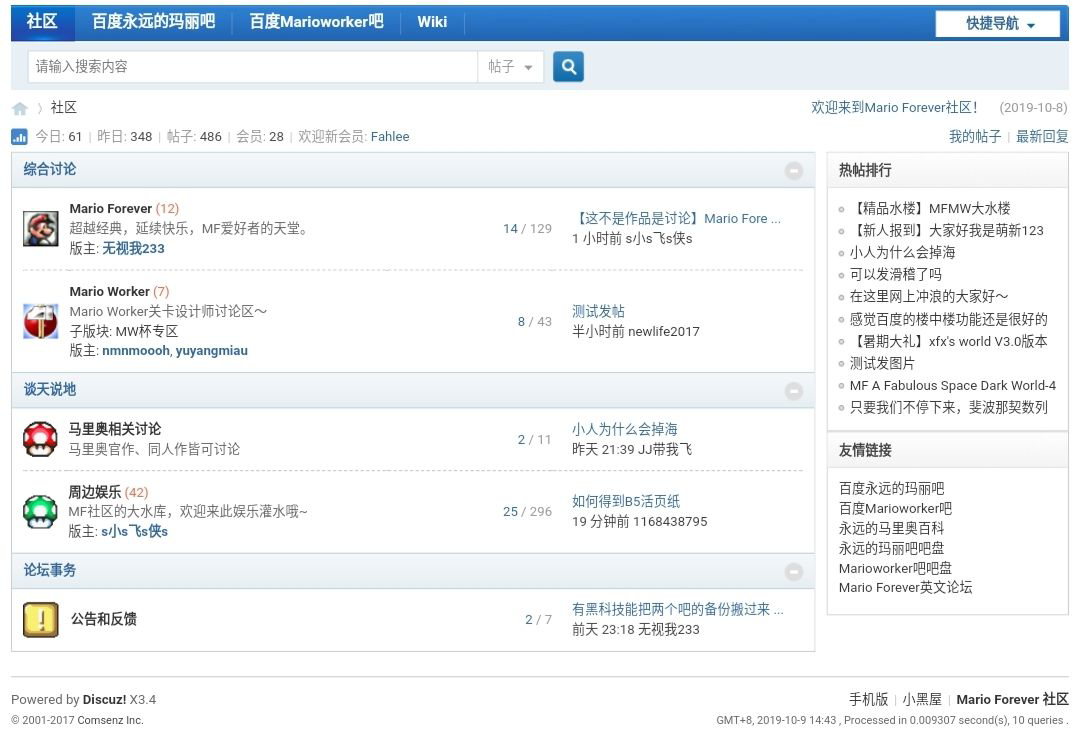The height and width of the screenshot is (734, 1080).
Task: Open the 百度永远的玛丽吧 navigation tab
Action: click(153, 22)
